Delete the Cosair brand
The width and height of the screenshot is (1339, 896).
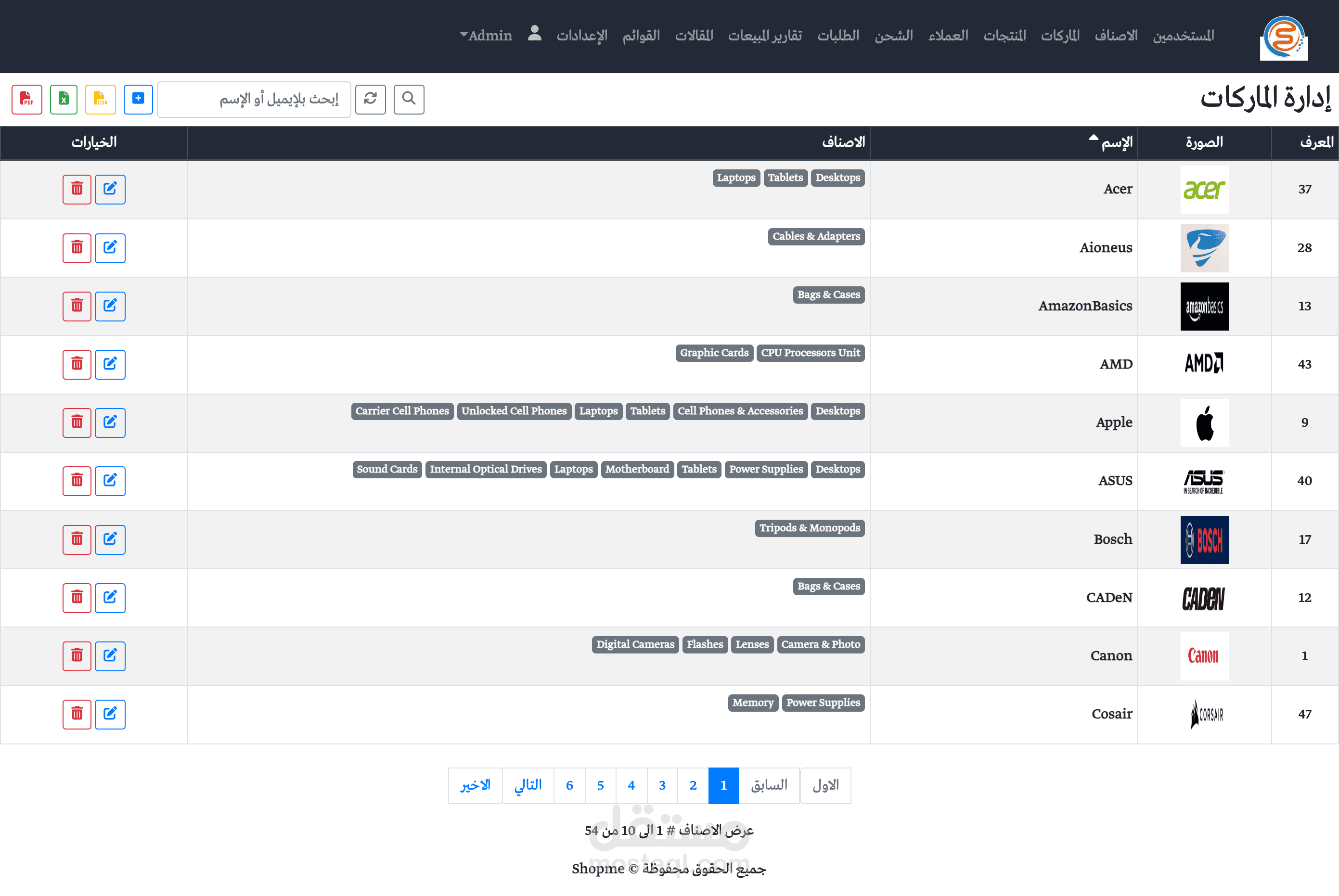click(x=77, y=714)
